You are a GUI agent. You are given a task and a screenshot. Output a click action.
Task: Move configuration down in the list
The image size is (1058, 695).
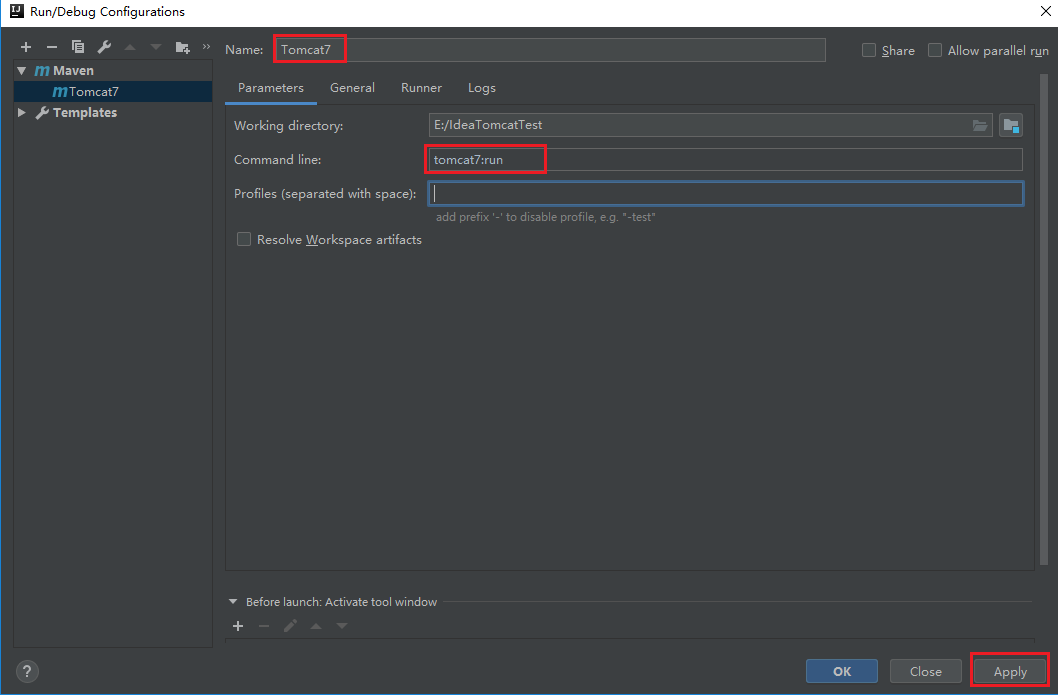(x=156, y=47)
